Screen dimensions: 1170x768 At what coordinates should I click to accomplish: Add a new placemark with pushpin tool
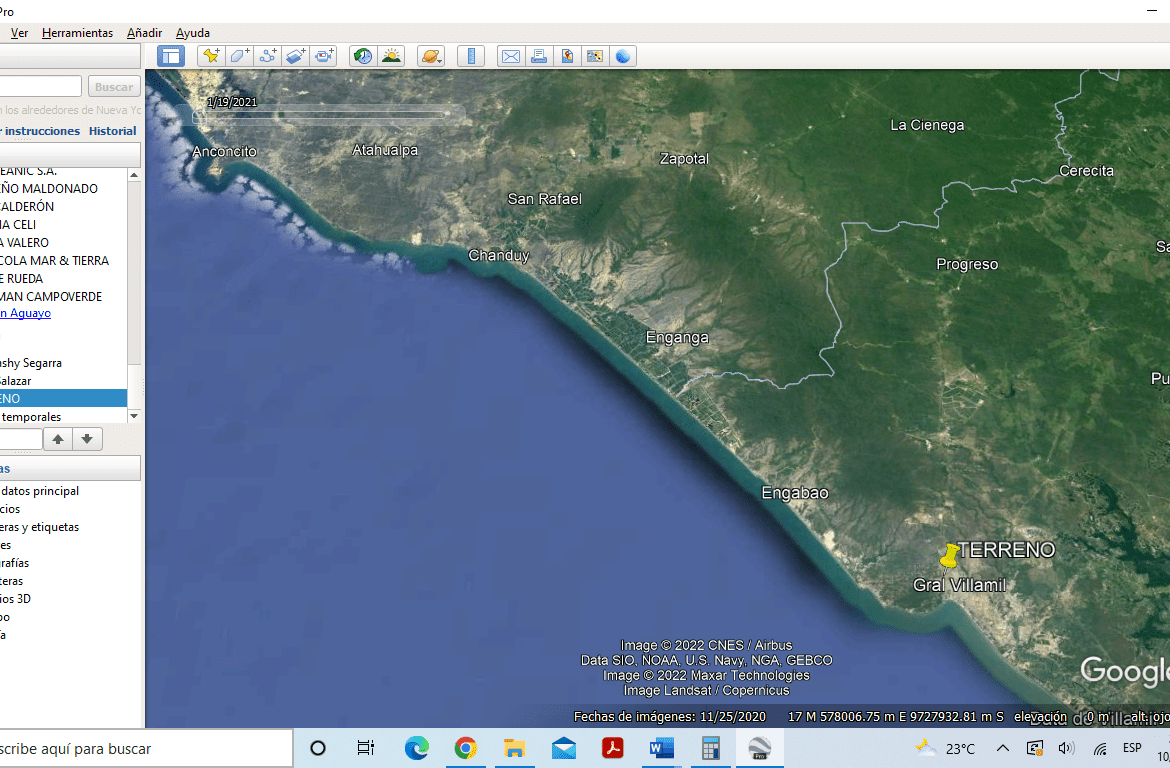click(211, 56)
